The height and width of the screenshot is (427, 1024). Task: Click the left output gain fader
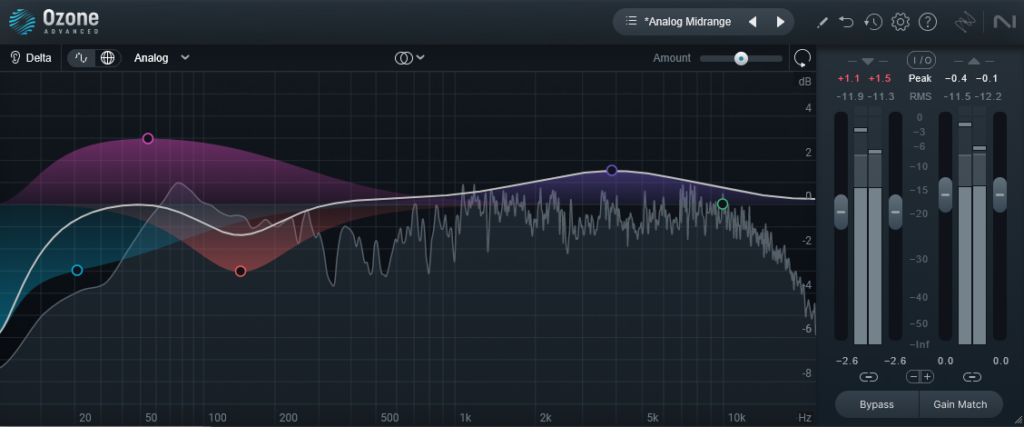tap(945, 195)
